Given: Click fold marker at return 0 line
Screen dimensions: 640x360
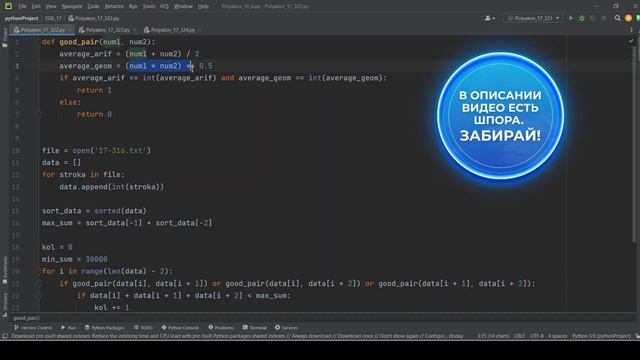Looking at the screenshot, I should (x=39, y=114).
